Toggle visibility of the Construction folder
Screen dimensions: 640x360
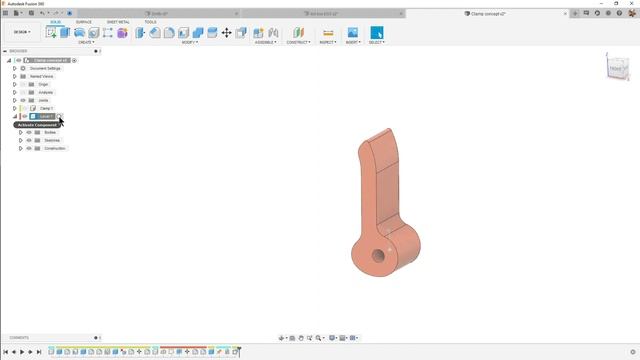pyautogui.click(x=29, y=149)
